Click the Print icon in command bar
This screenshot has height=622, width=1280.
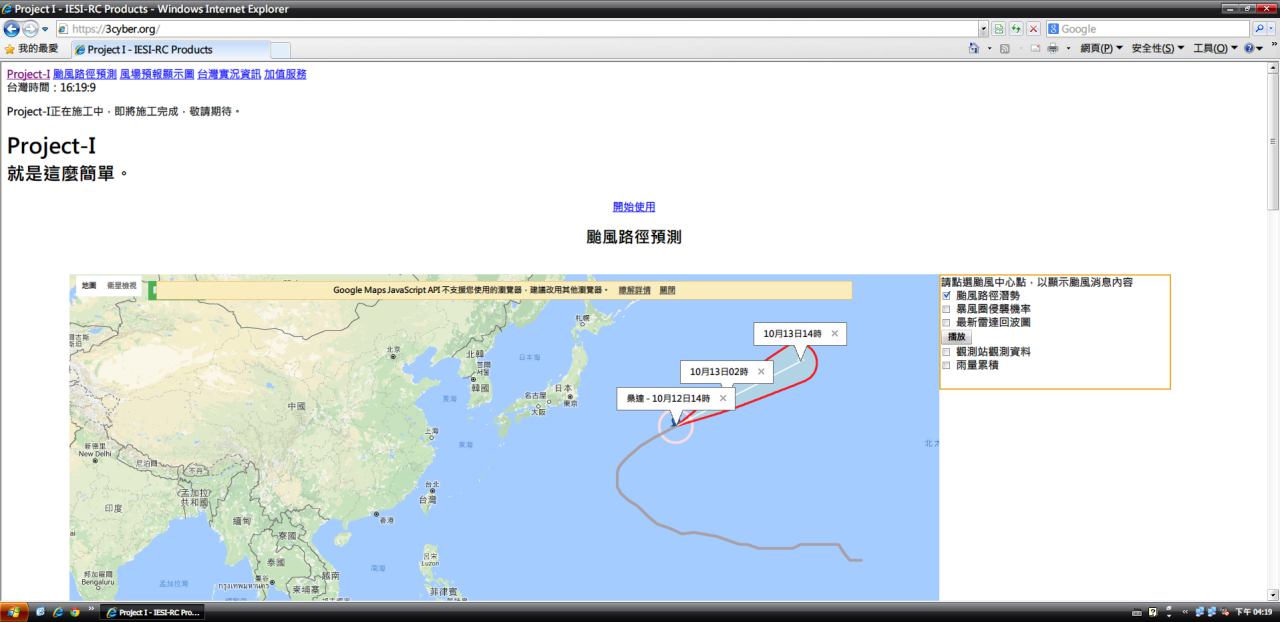pos(1053,48)
